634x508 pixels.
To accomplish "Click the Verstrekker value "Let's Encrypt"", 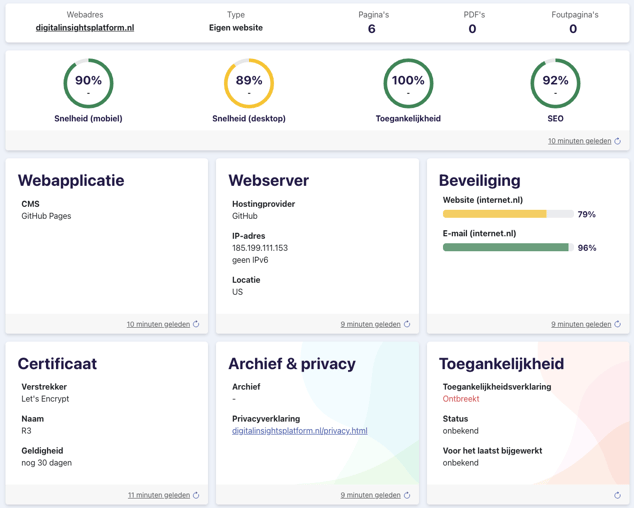I will tap(45, 399).
